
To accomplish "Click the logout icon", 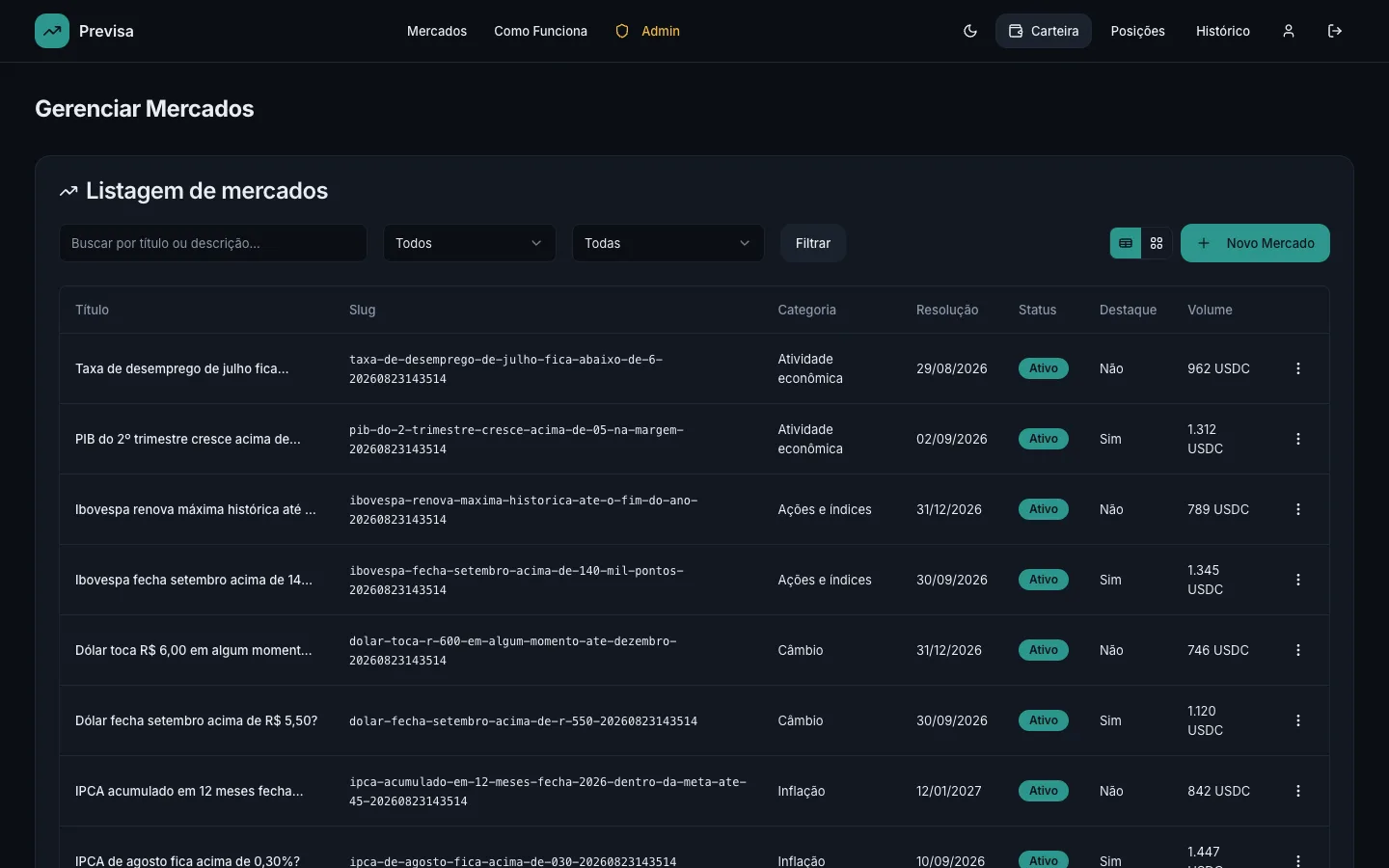I will [x=1335, y=31].
